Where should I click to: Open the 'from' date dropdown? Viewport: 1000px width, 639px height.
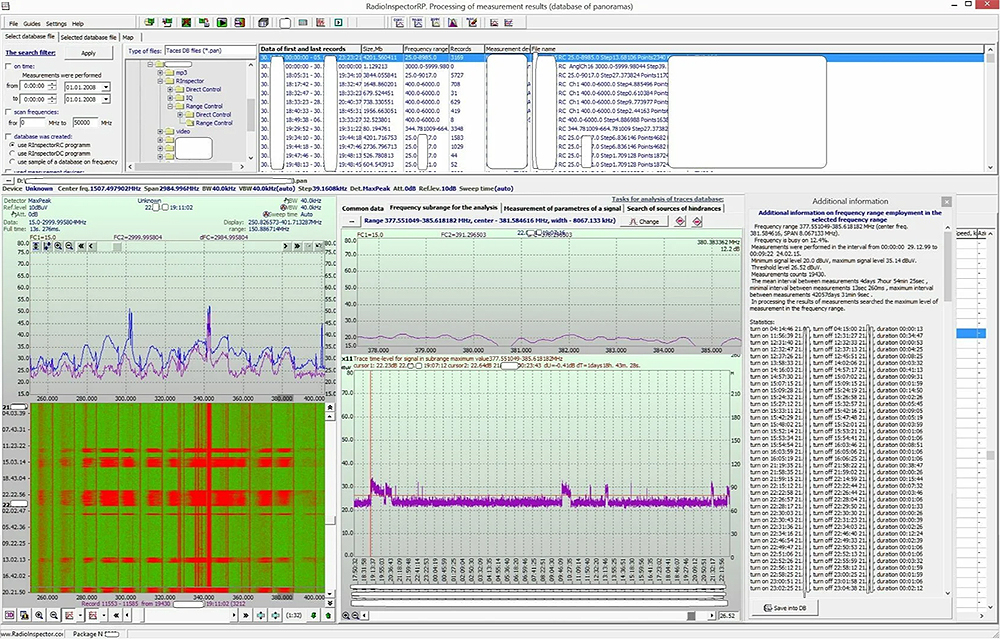point(105,87)
